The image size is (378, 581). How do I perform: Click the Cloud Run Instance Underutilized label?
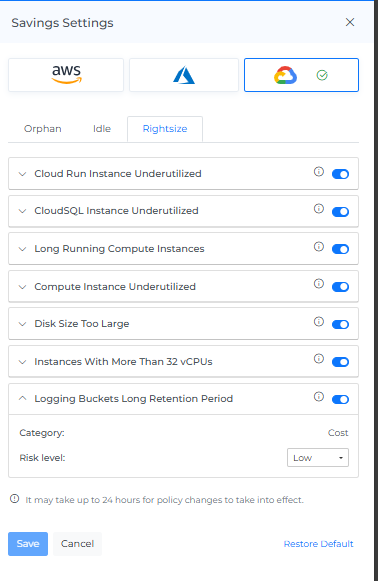pyautogui.click(x=118, y=173)
